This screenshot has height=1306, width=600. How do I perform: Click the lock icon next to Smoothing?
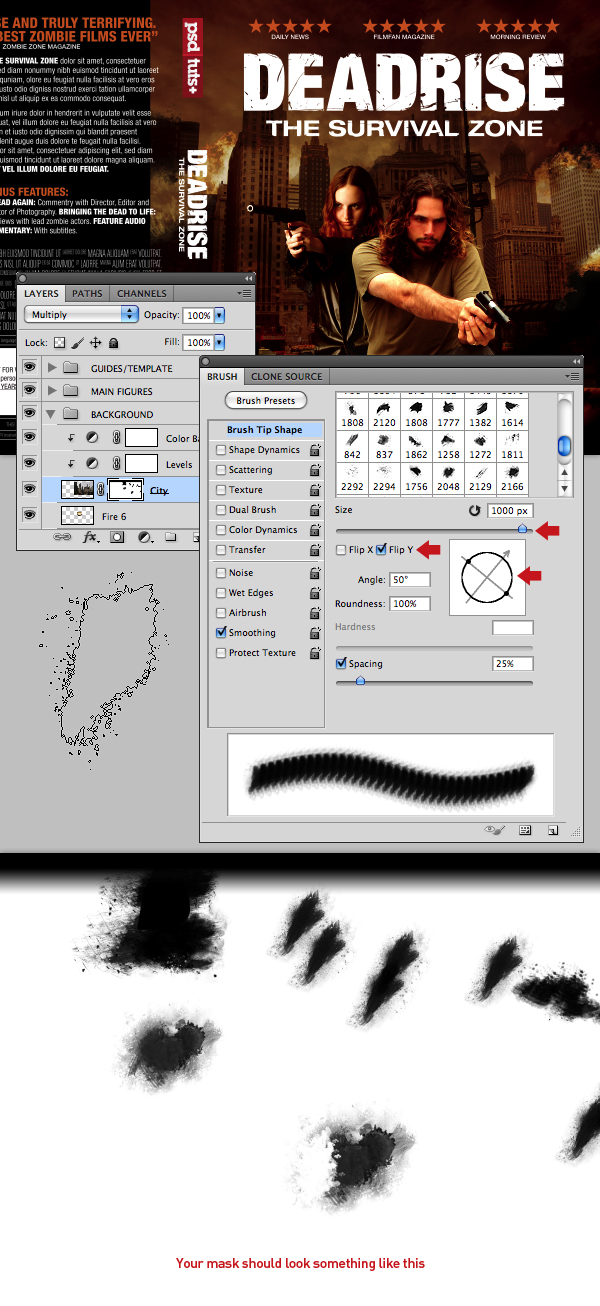[315, 633]
